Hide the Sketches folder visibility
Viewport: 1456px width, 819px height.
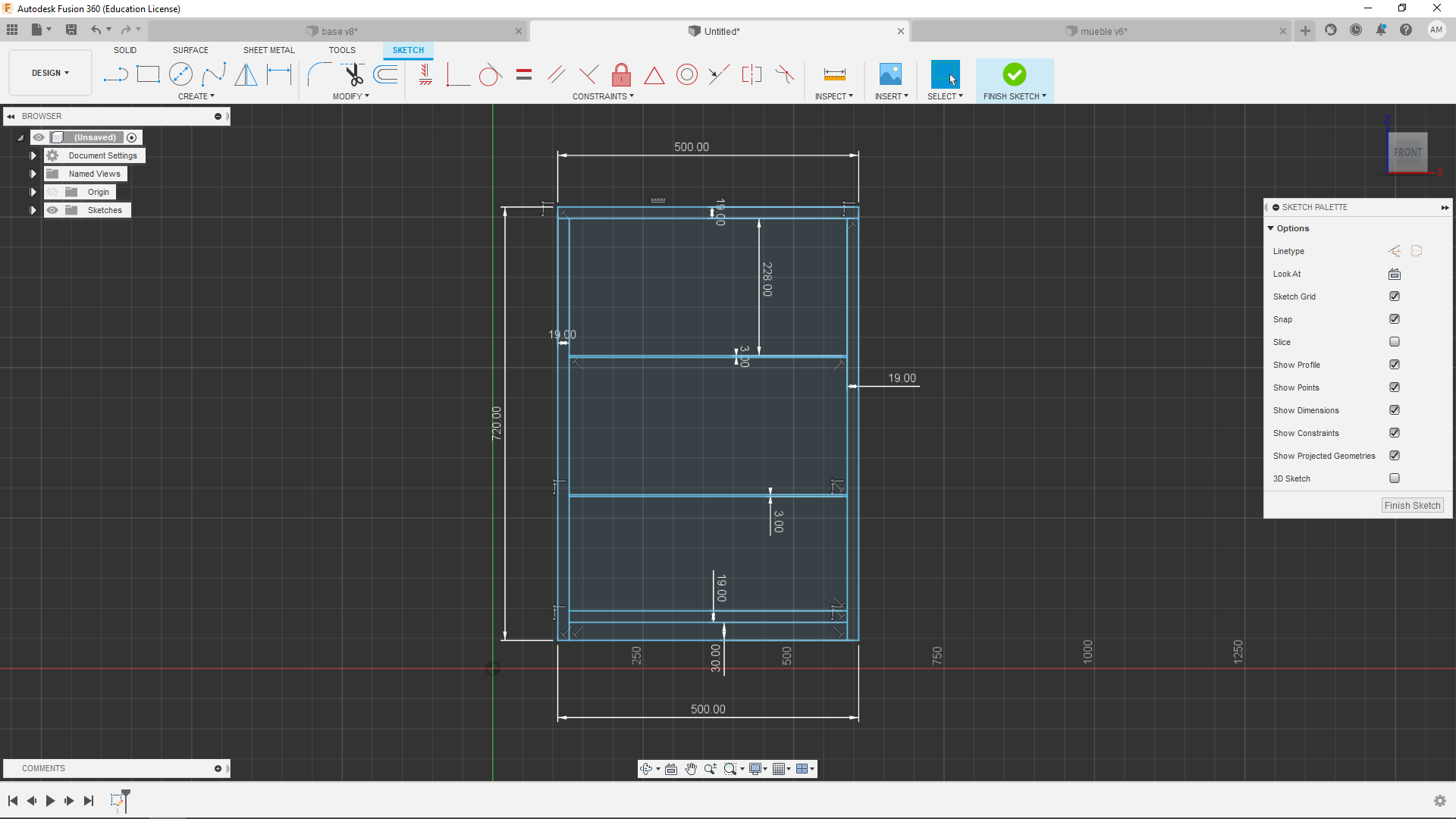(x=52, y=210)
